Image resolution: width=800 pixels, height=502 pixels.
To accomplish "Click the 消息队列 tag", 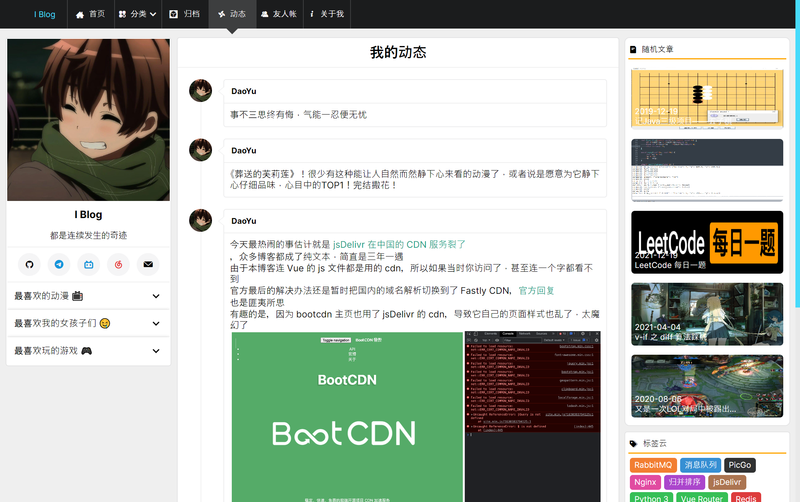I will [701, 465].
